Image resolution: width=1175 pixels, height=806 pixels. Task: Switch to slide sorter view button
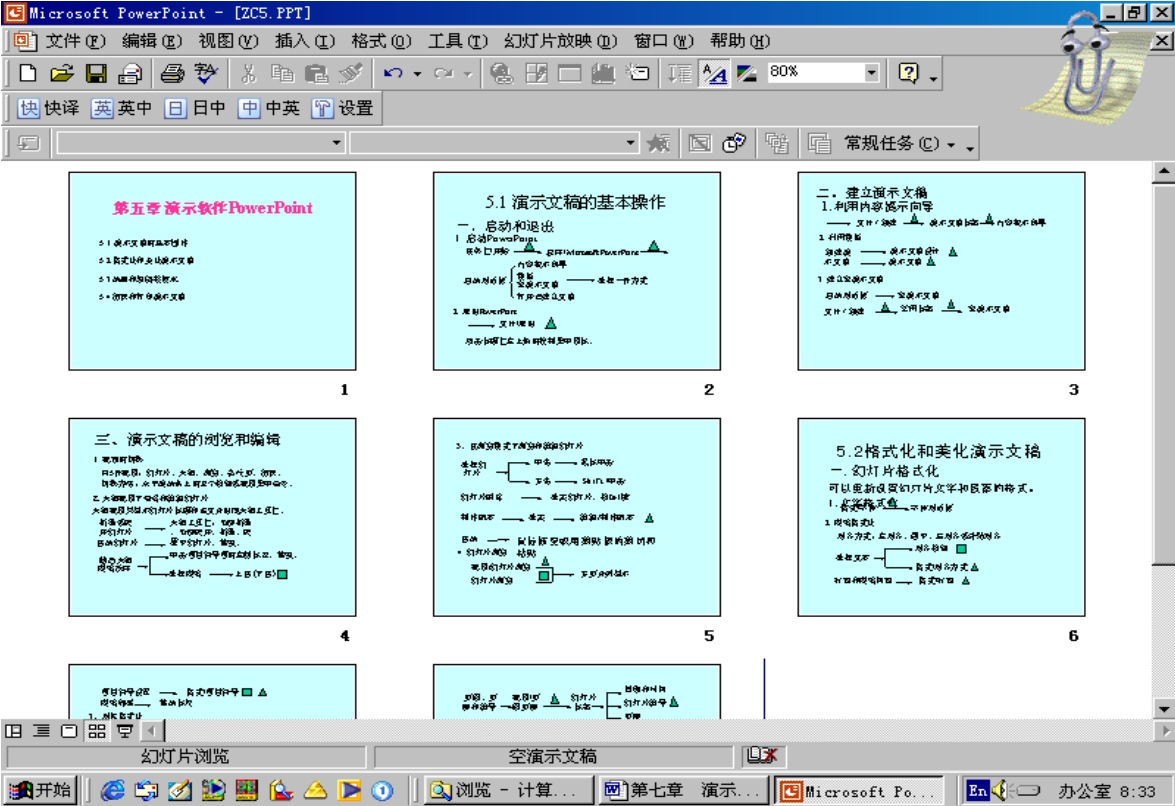(x=96, y=731)
